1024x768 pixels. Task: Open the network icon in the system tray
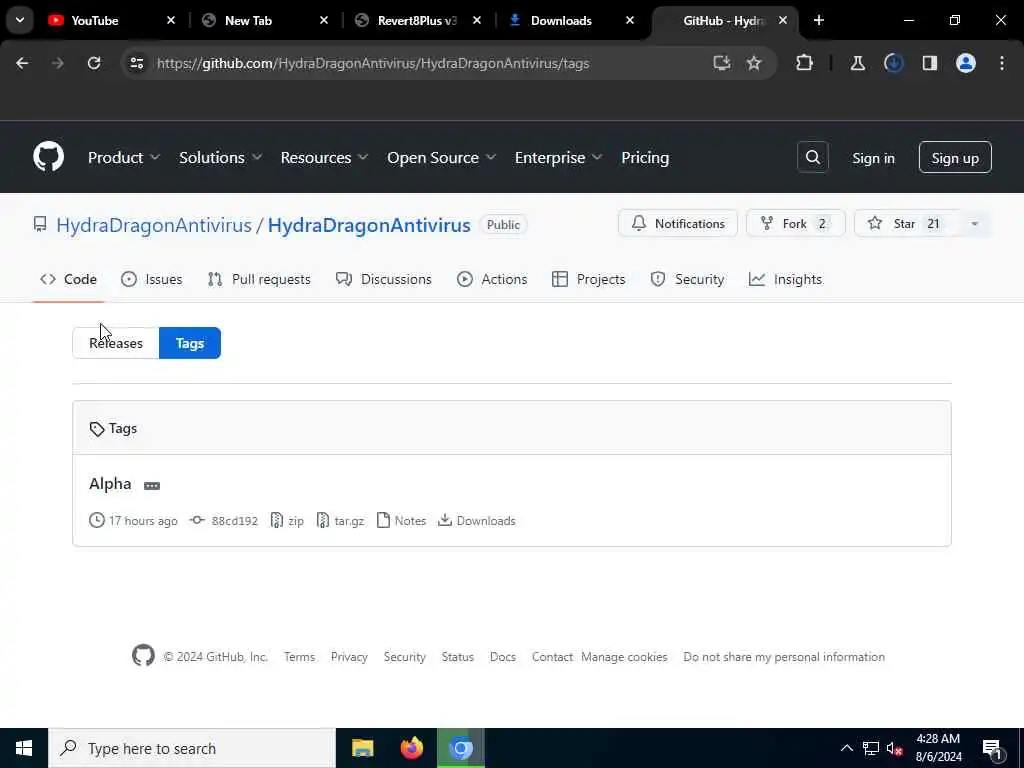(871, 748)
